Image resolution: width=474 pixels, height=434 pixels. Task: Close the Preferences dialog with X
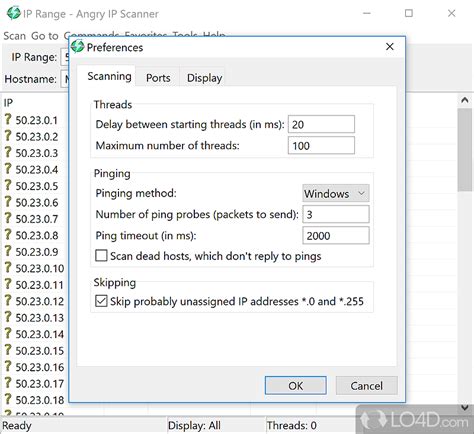[x=390, y=47]
